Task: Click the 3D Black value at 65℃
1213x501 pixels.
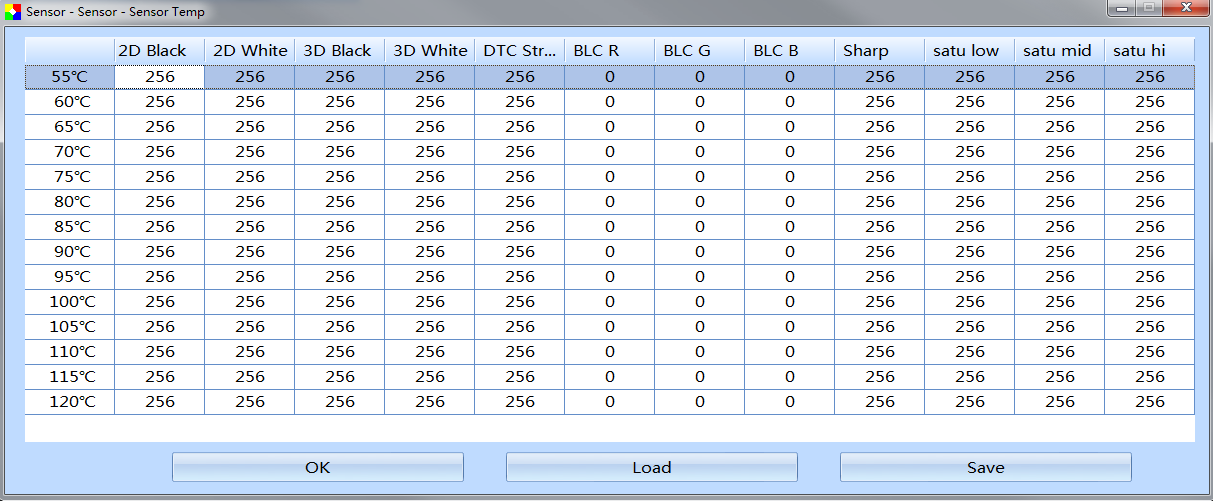Action: (x=340, y=127)
